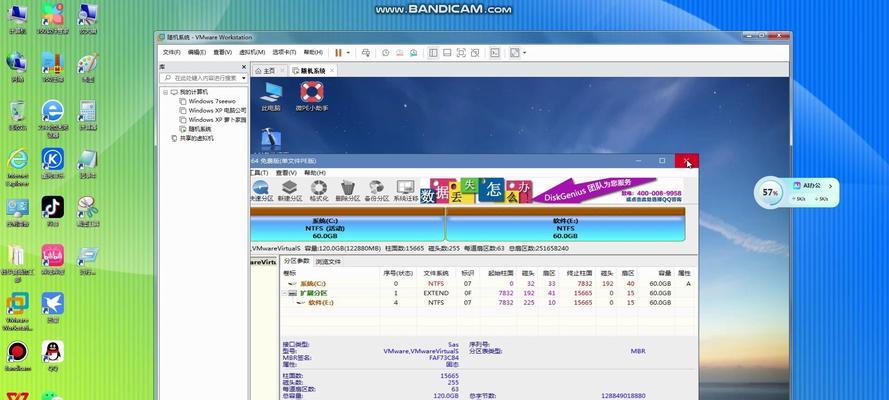Open TikTok icon on host desktop
Screen dimensions: 889x400
[53, 211]
